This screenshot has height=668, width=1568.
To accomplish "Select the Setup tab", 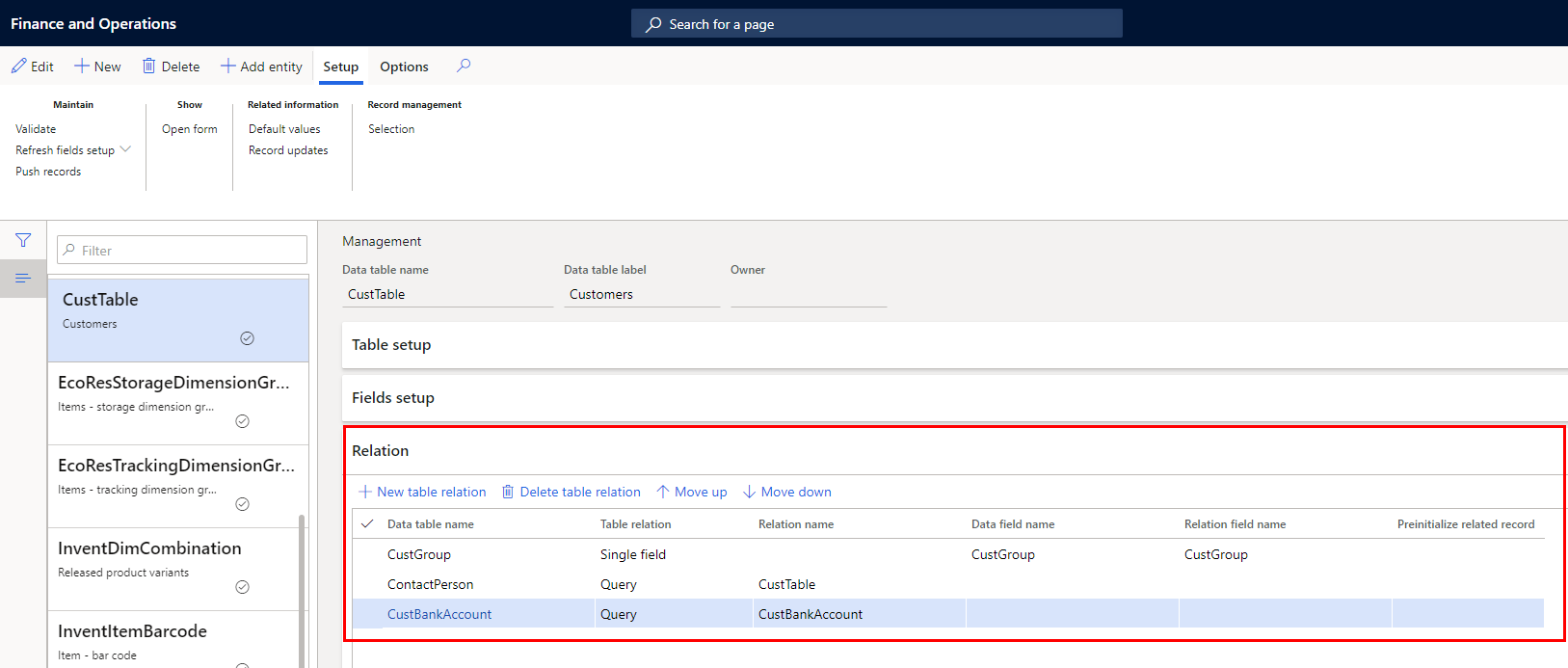I will [x=340, y=67].
